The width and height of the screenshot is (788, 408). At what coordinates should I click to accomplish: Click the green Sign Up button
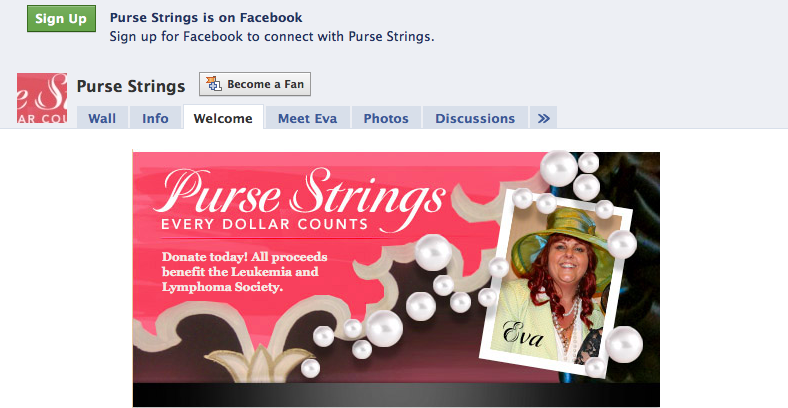point(61,19)
